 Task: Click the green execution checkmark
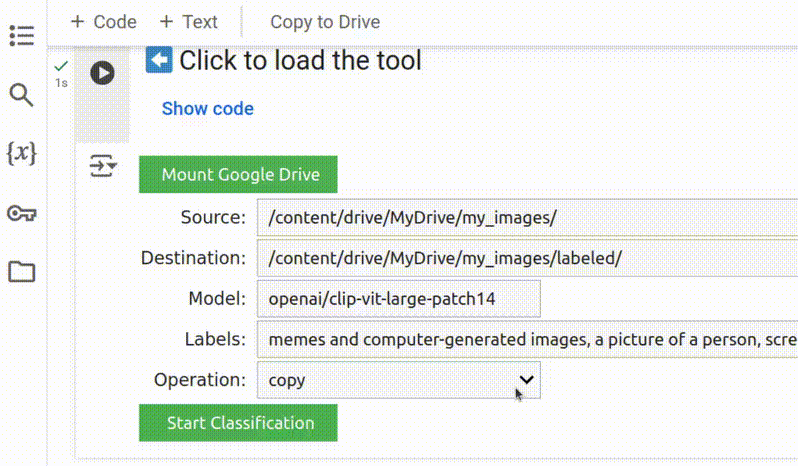point(61,66)
